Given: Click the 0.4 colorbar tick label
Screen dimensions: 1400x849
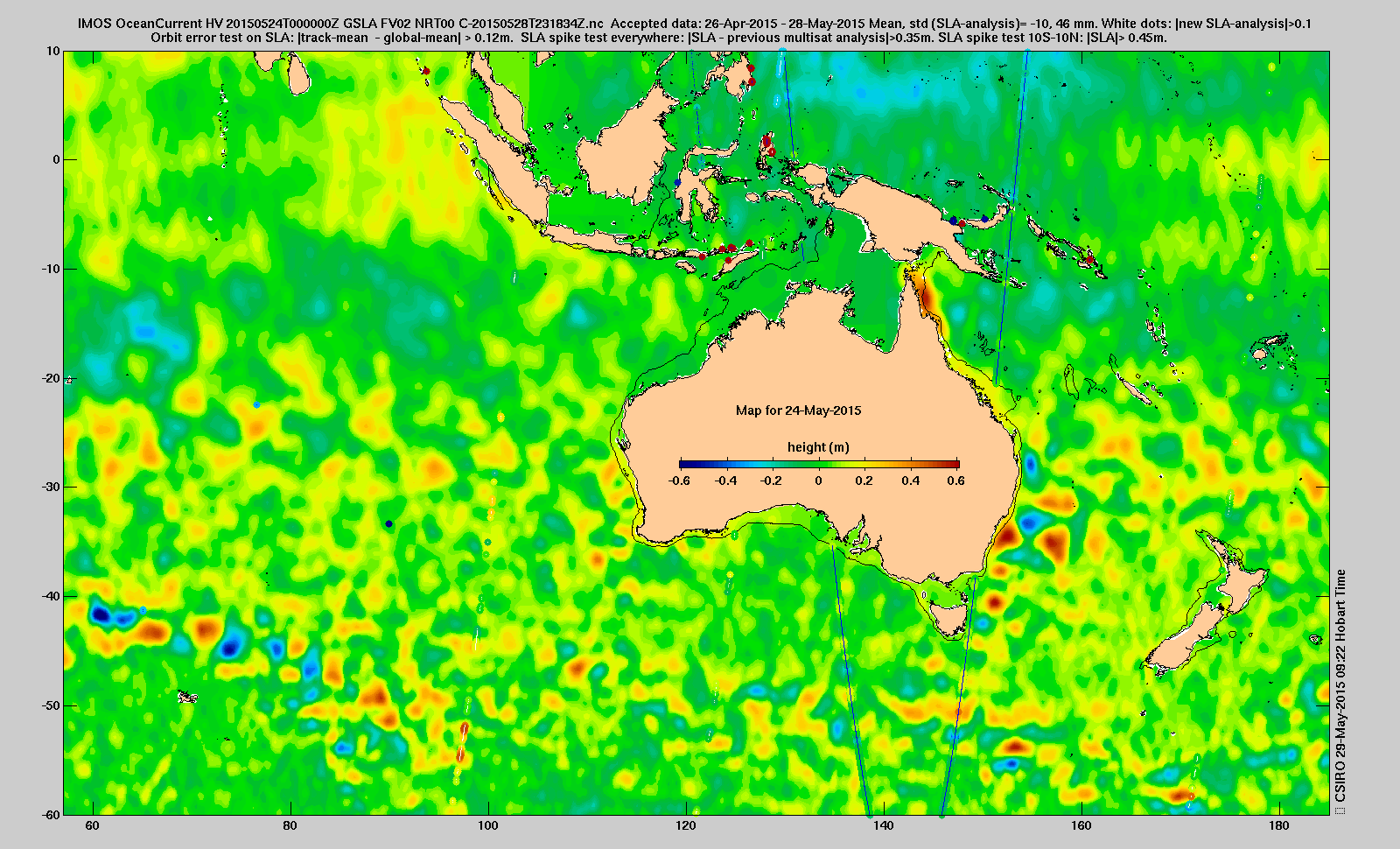Looking at the screenshot, I should pyautogui.click(x=911, y=481).
